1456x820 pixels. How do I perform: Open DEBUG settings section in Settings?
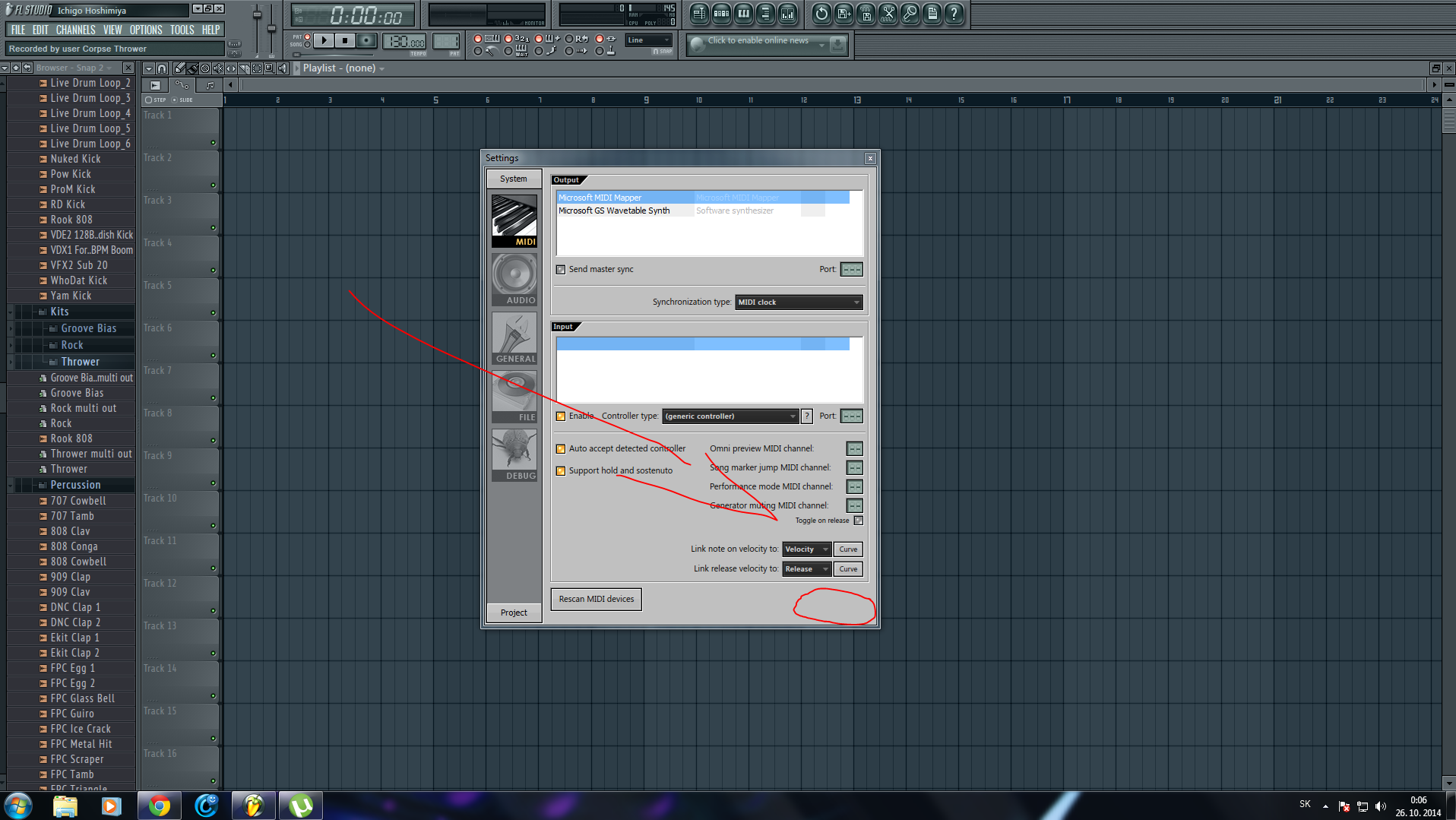click(x=514, y=454)
